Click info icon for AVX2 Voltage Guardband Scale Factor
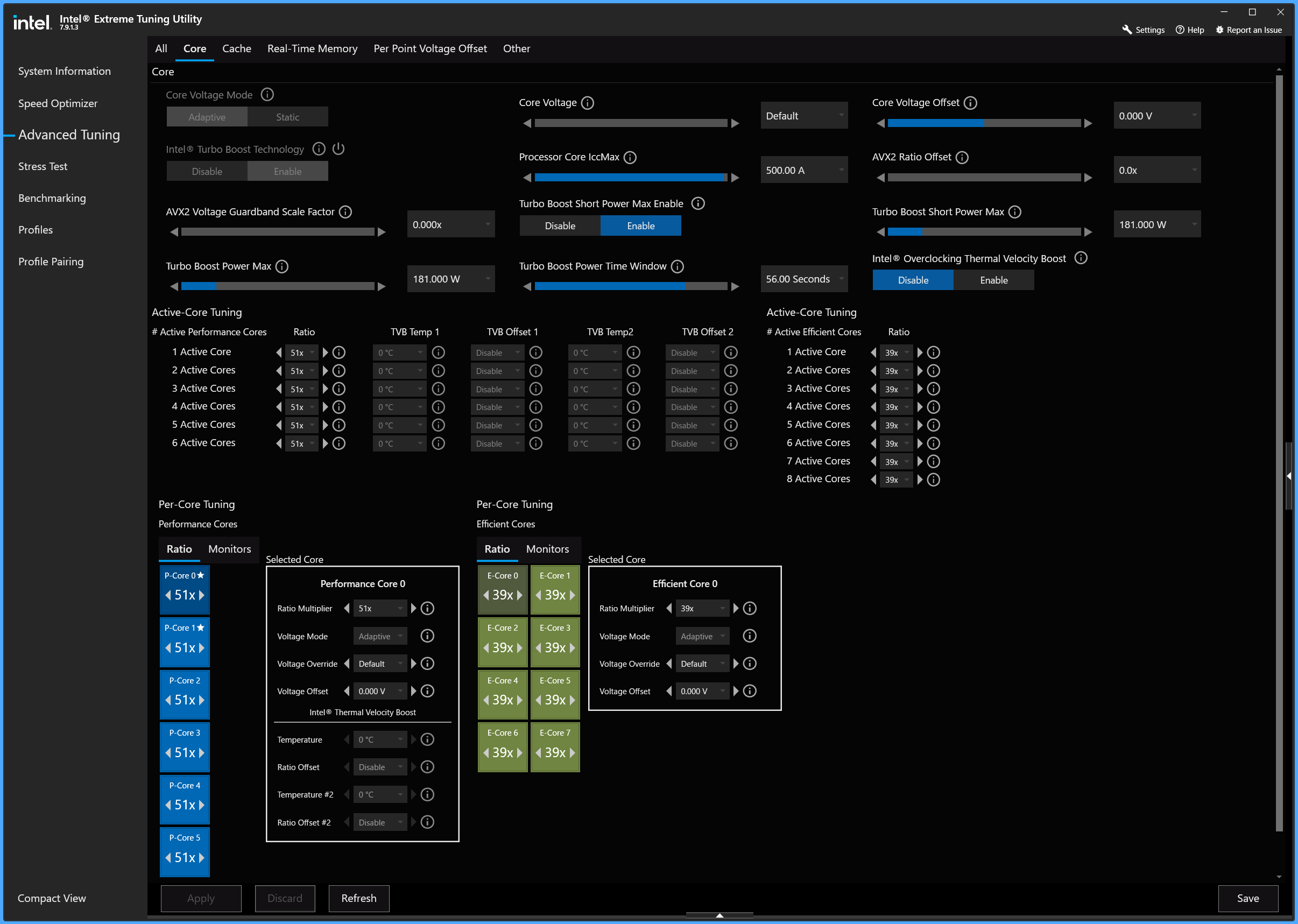 point(345,212)
